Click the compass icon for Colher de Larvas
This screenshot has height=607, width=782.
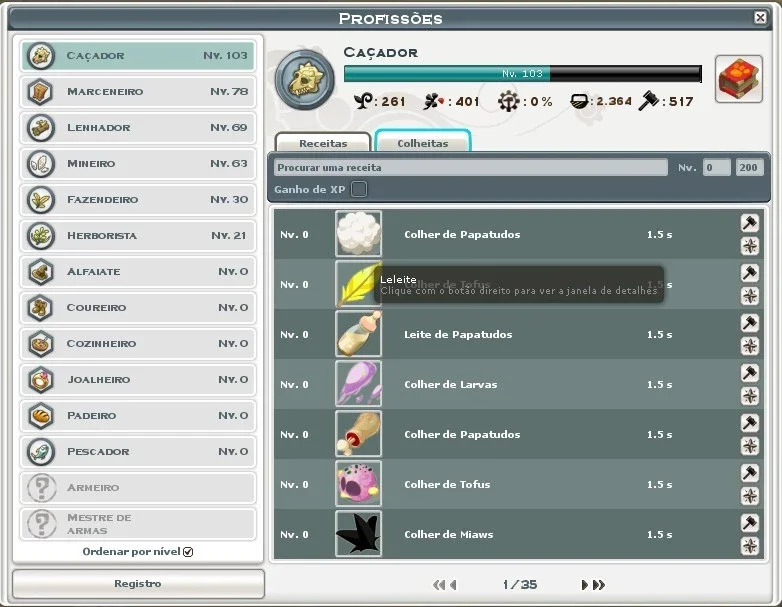coord(750,396)
